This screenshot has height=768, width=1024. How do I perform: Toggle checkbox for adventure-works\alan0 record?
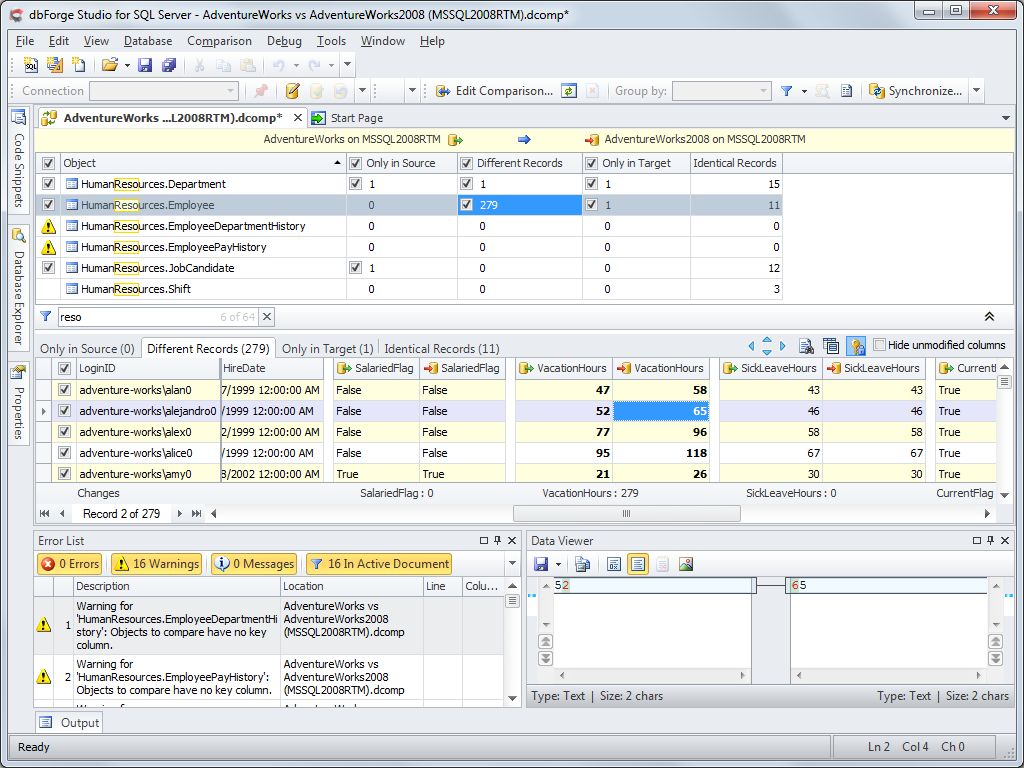point(66,390)
